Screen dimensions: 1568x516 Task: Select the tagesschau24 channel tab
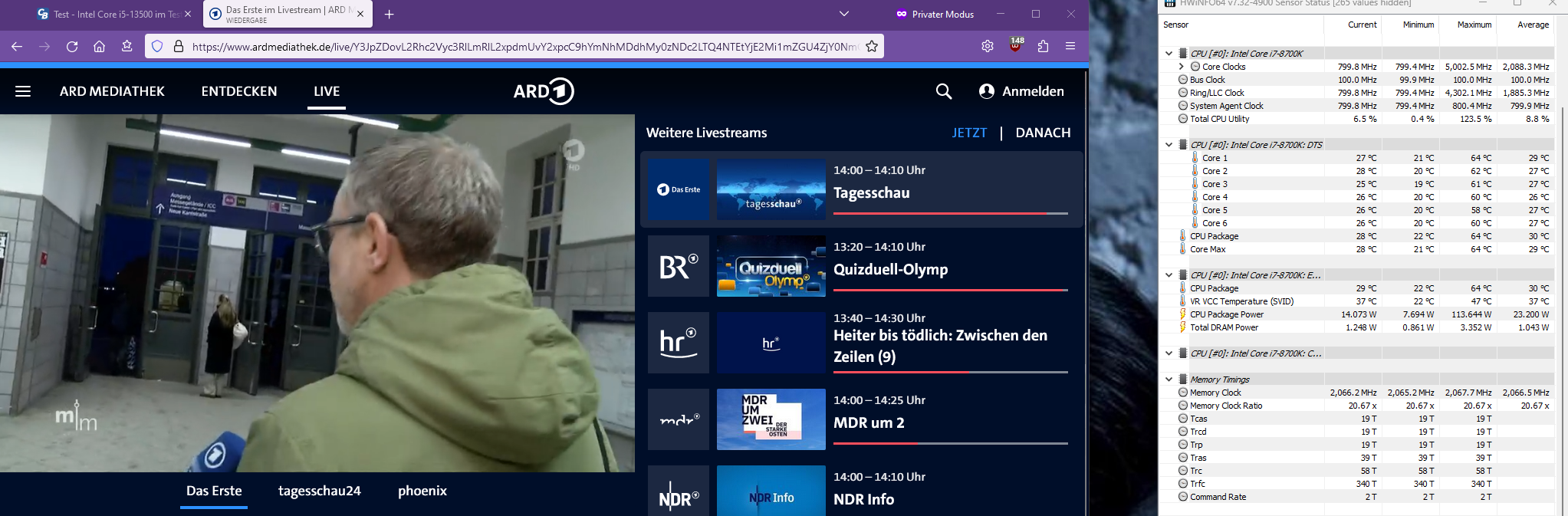click(x=319, y=491)
